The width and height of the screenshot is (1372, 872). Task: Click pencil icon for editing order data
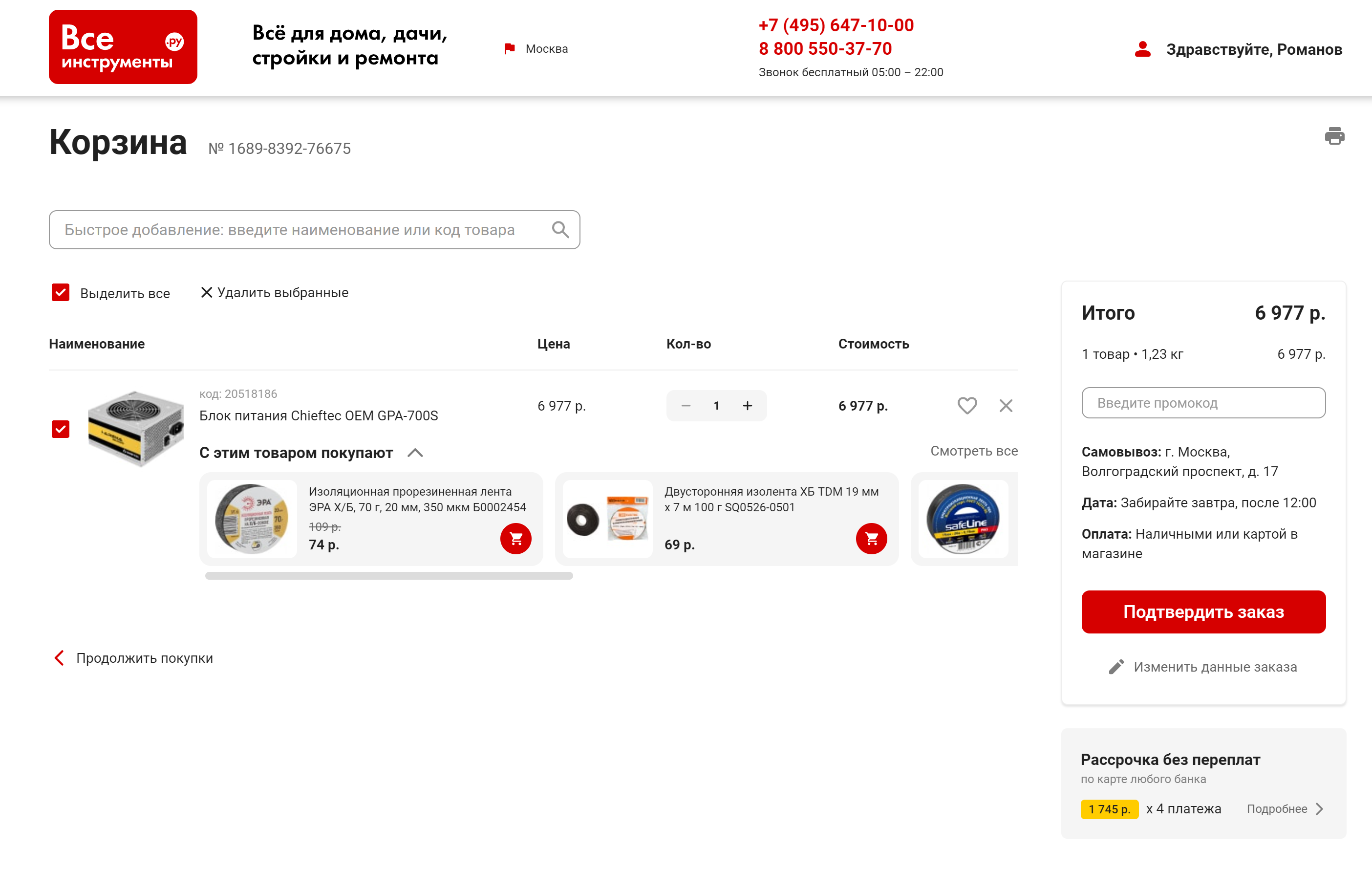(1116, 667)
